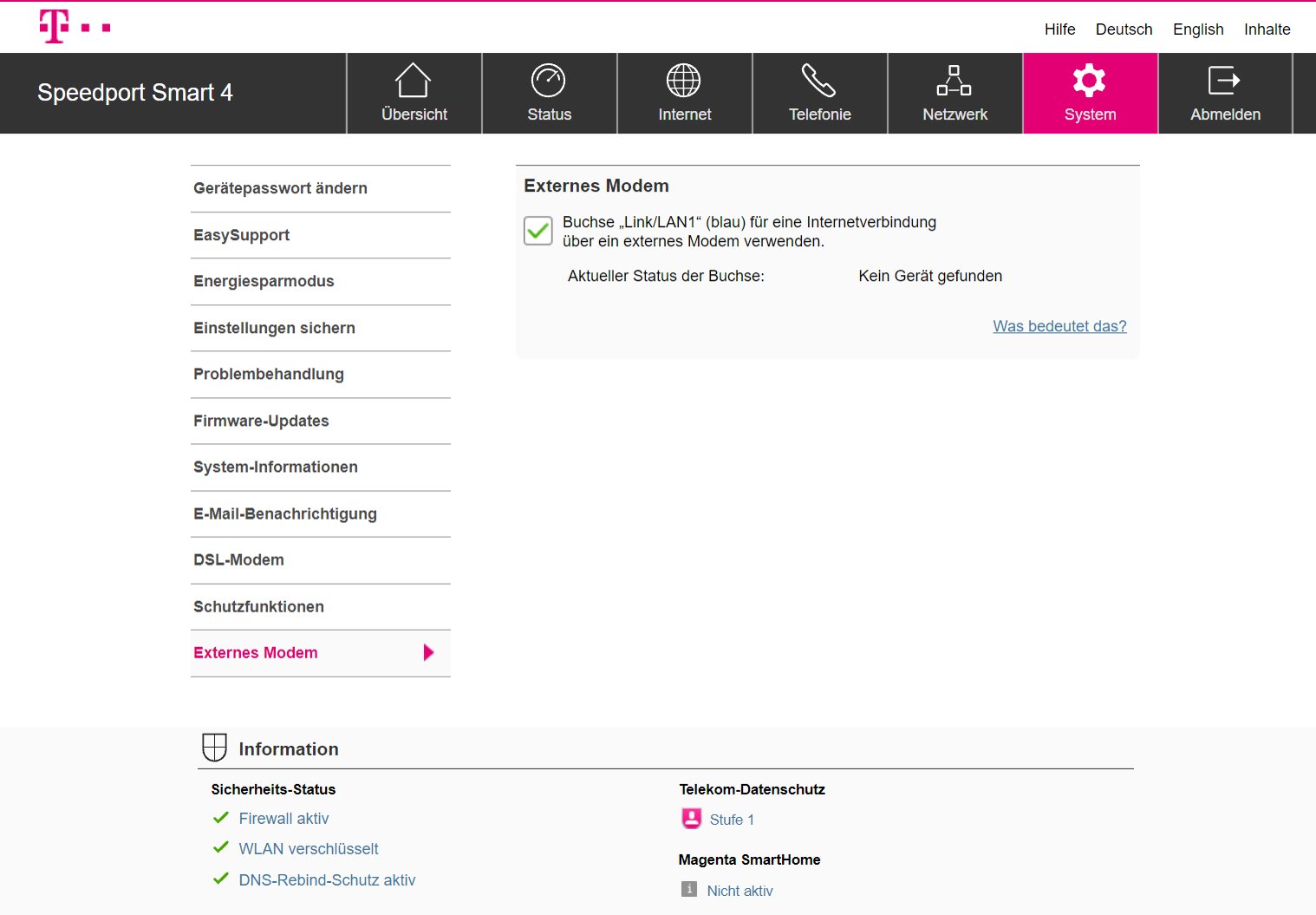Click the Magenta SmartHome Nicht aktiv link
This screenshot has width=1316, height=915.
pos(739,891)
